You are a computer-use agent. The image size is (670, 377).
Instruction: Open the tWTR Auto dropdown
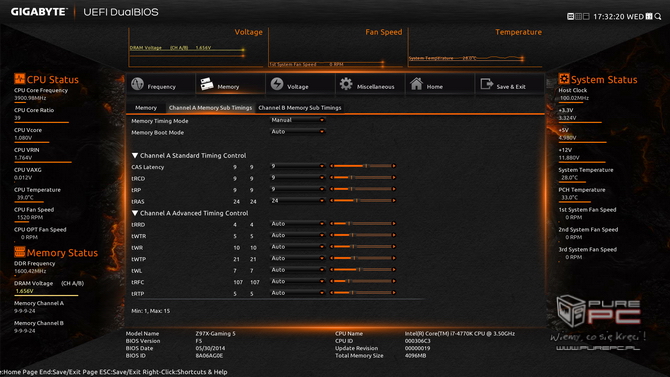tap(297, 235)
